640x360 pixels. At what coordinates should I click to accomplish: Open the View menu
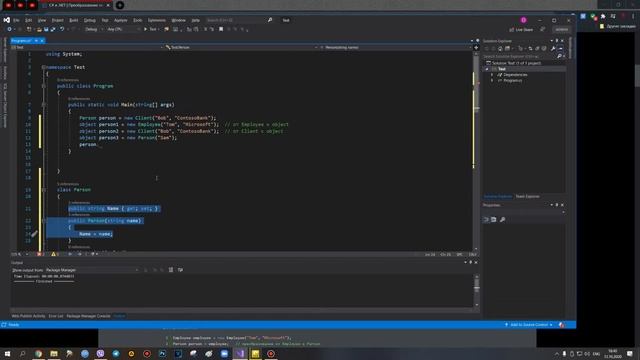[x=42, y=20]
